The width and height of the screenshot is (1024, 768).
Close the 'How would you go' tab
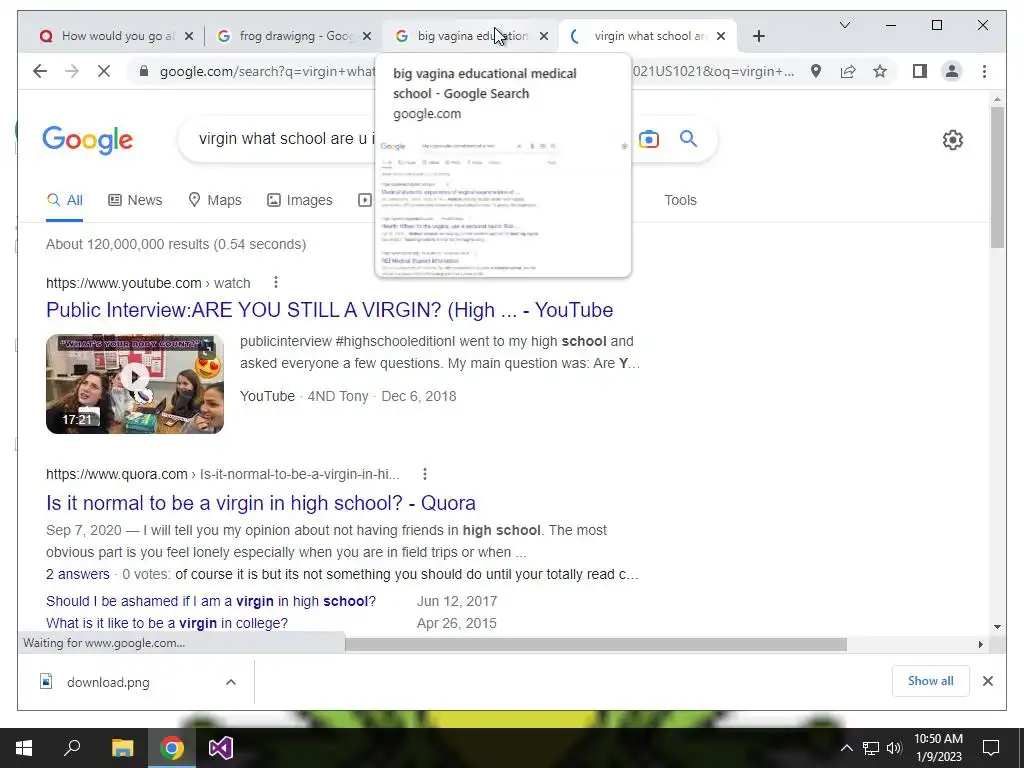[x=189, y=37]
